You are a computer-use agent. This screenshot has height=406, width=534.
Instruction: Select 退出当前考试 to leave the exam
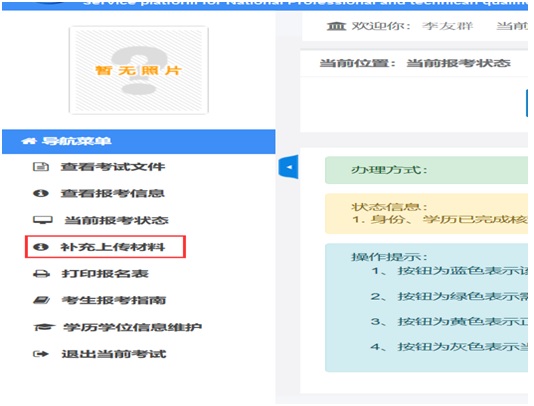(114, 354)
